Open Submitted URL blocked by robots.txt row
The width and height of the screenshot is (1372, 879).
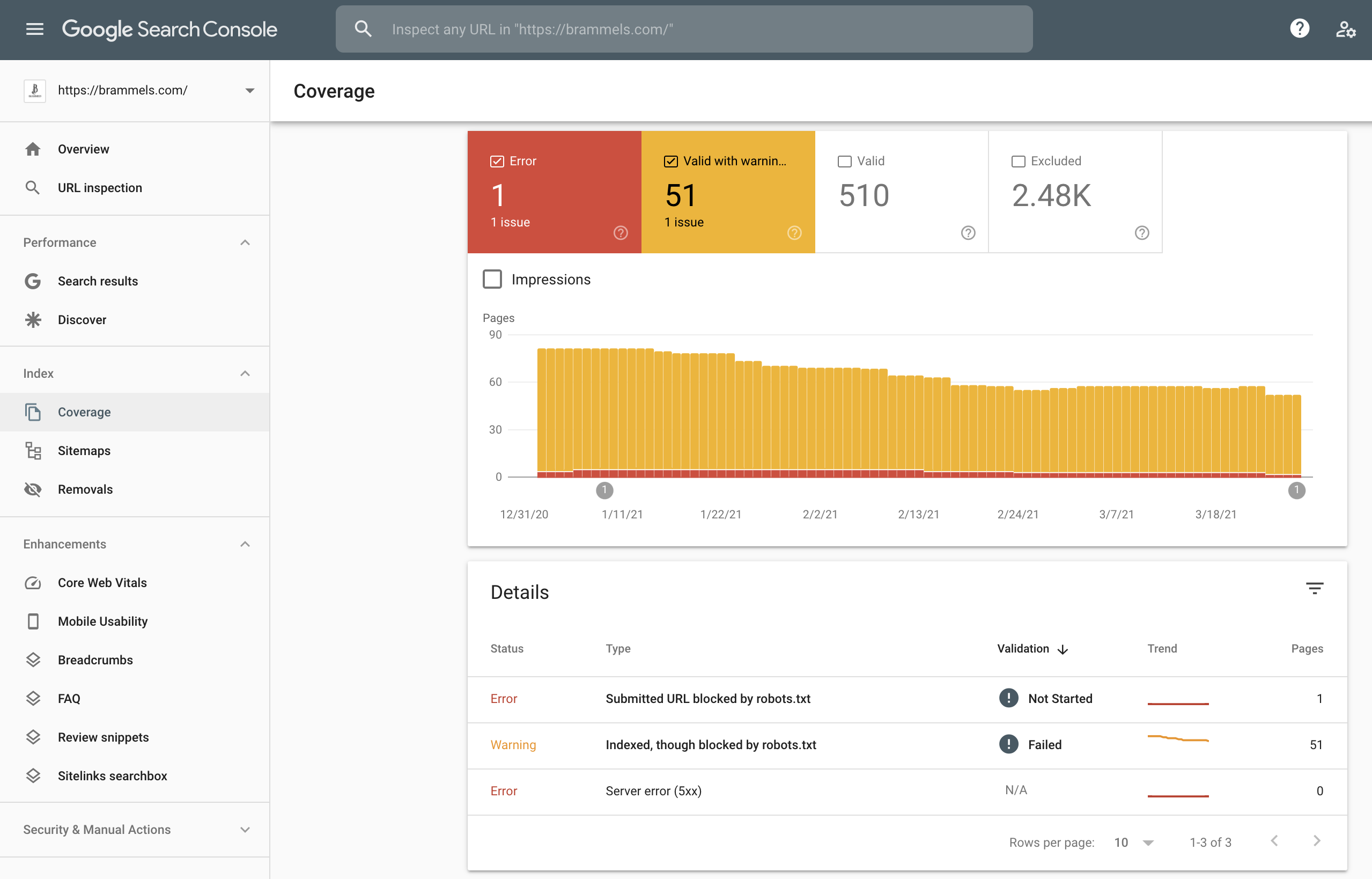pos(907,699)
